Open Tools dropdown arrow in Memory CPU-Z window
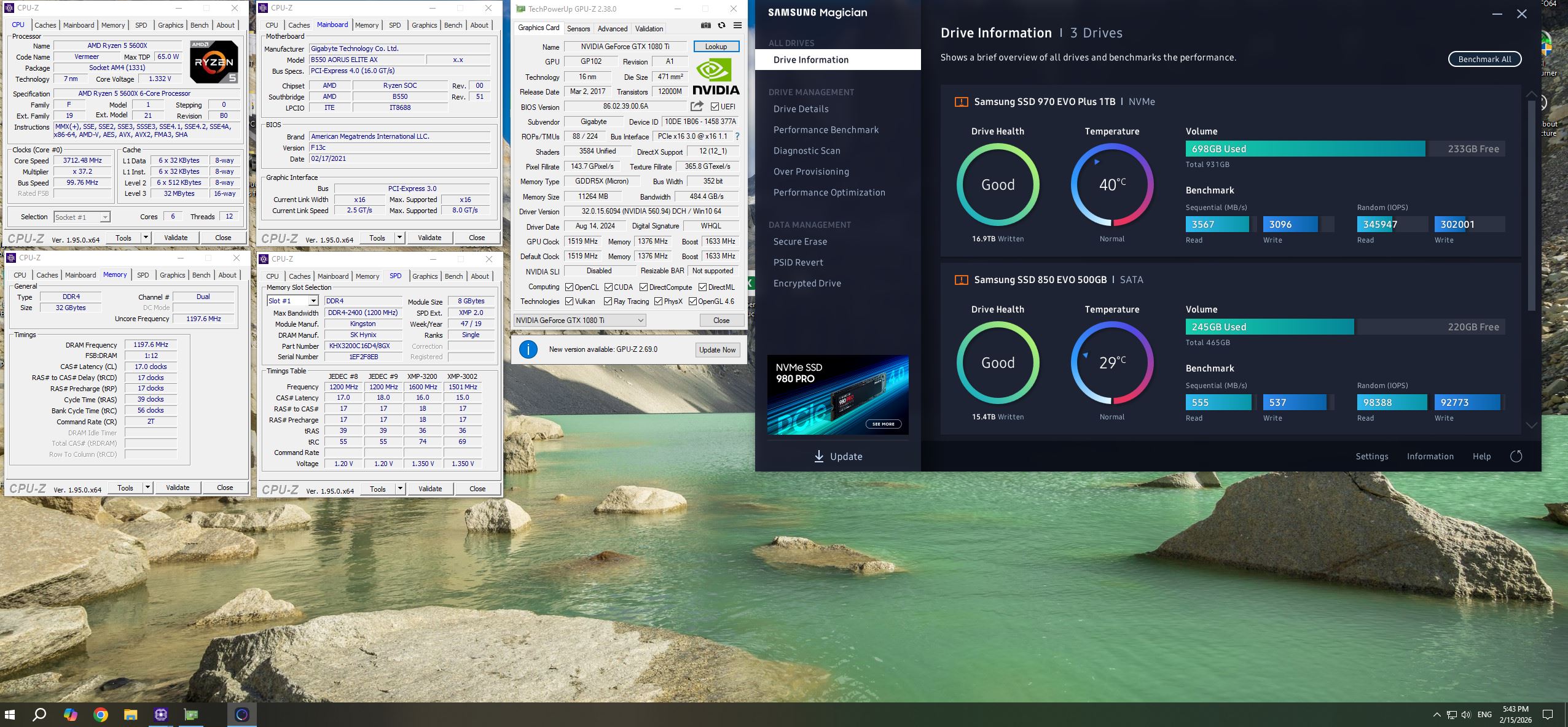Image resolution: width=1568 pixels, height=727 pixels. click(147, 488)
